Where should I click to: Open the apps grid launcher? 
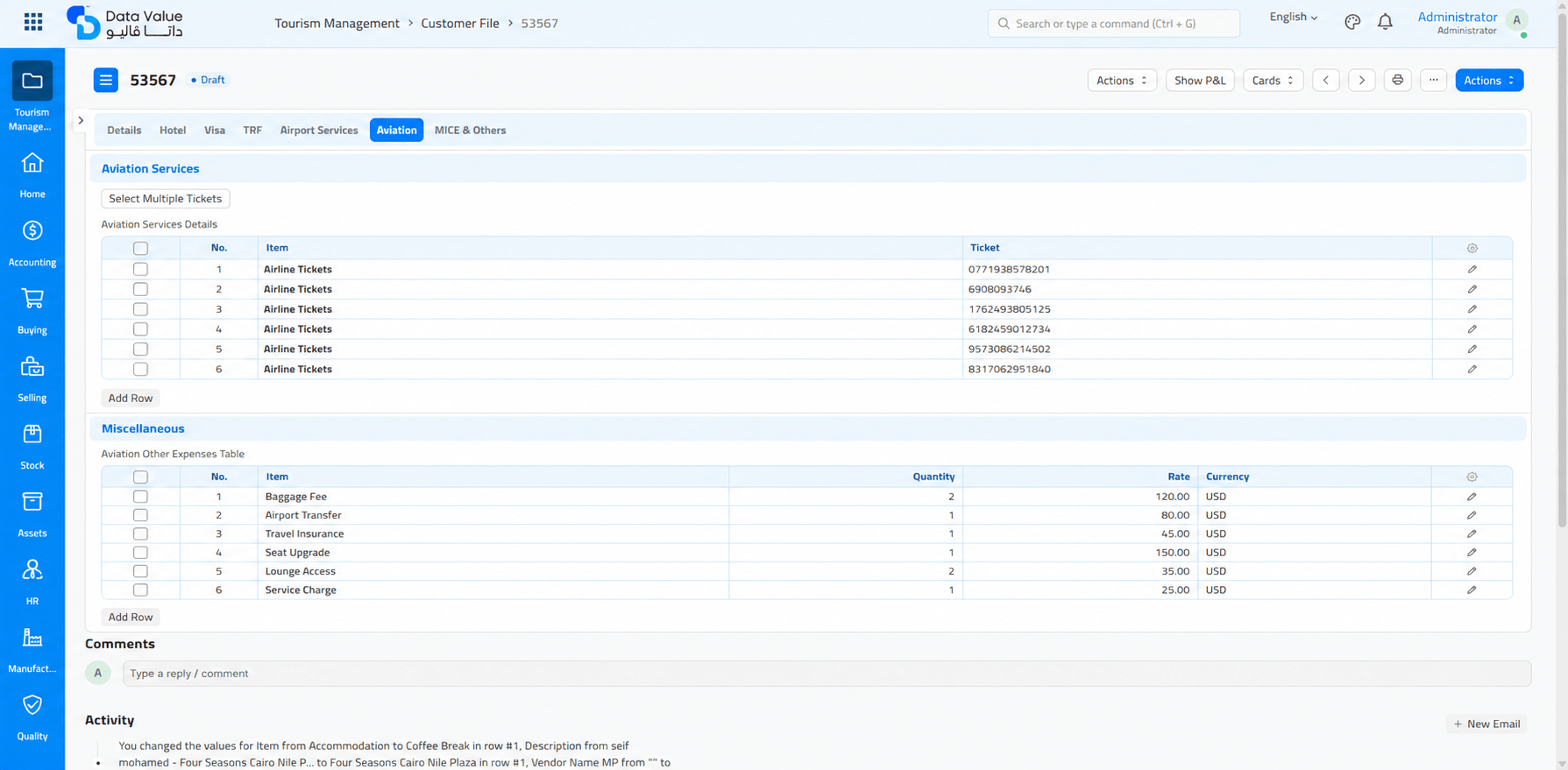pyautogui.click(x=33, y=22)
